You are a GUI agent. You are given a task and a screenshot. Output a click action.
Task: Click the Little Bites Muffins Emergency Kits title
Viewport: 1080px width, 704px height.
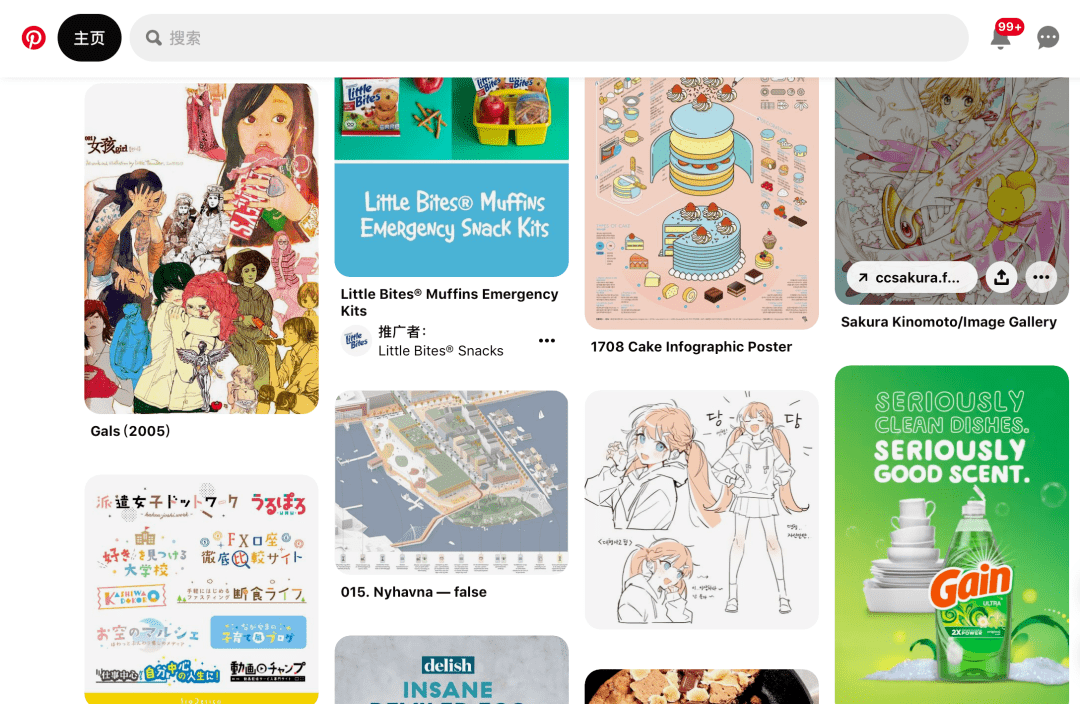pyautogui.click(x=449, y=302)
